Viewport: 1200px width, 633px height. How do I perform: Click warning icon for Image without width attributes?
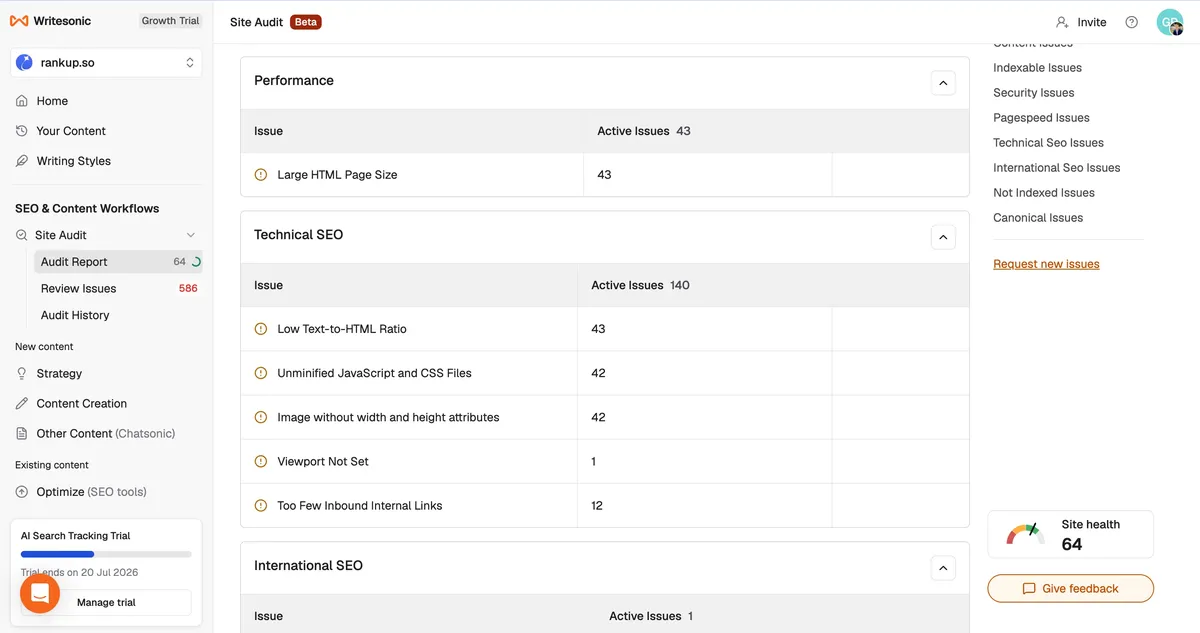(x=261, y=417)
